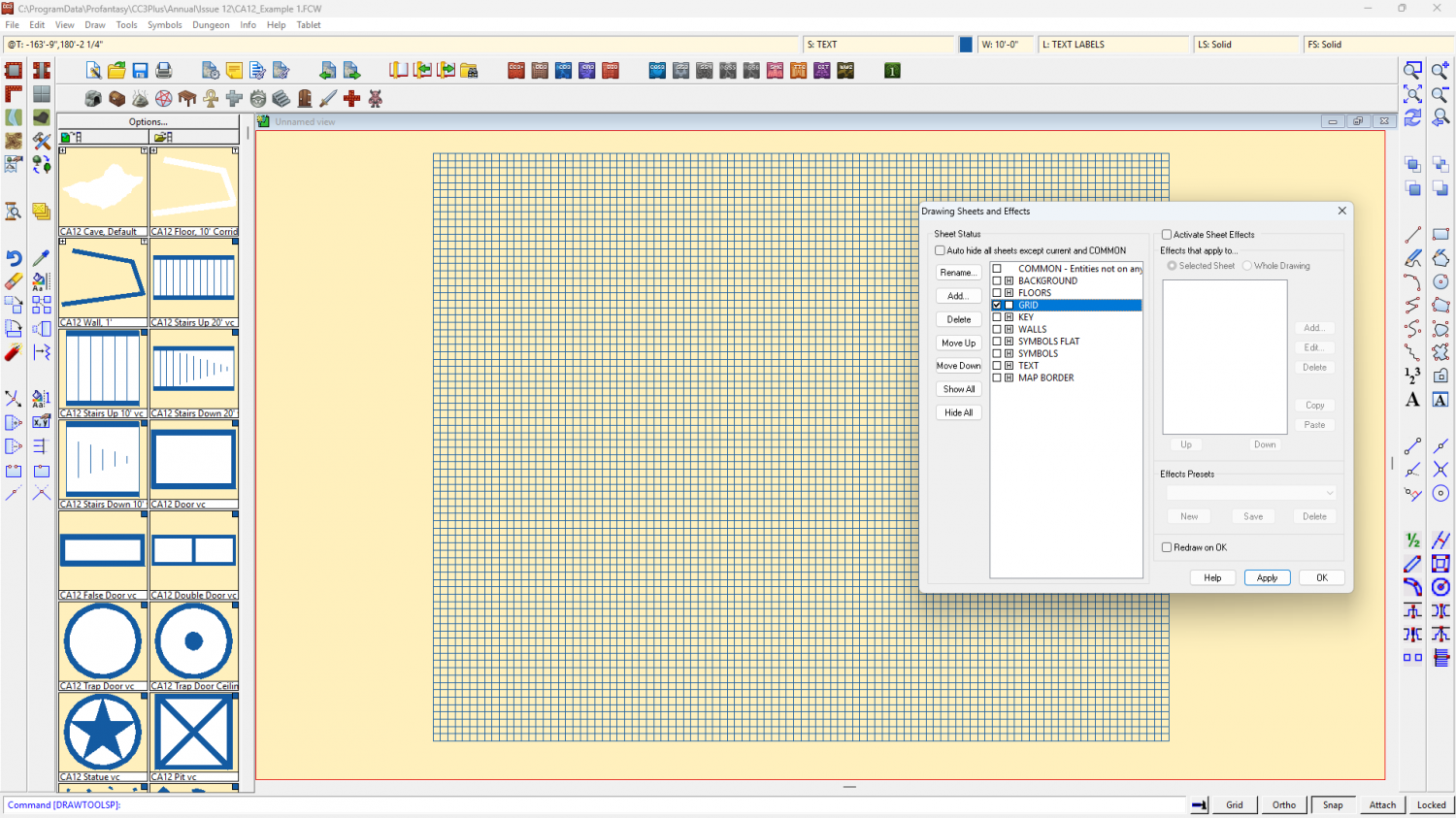Select the Erase tool icon
Viewport: 1456px width, 818px height.
(14, 281)
